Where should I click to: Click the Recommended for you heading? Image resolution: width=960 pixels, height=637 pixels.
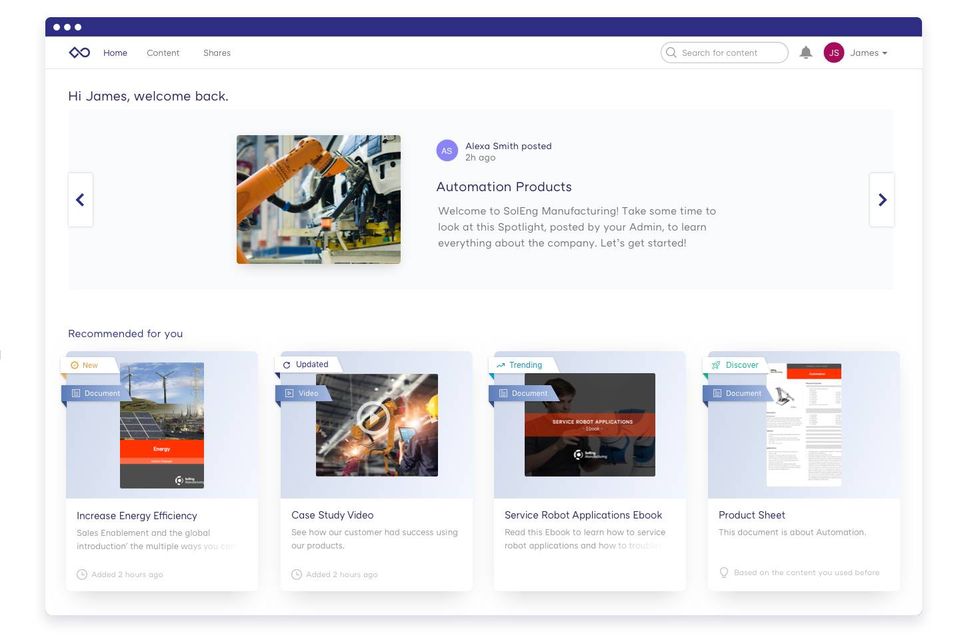126,333
